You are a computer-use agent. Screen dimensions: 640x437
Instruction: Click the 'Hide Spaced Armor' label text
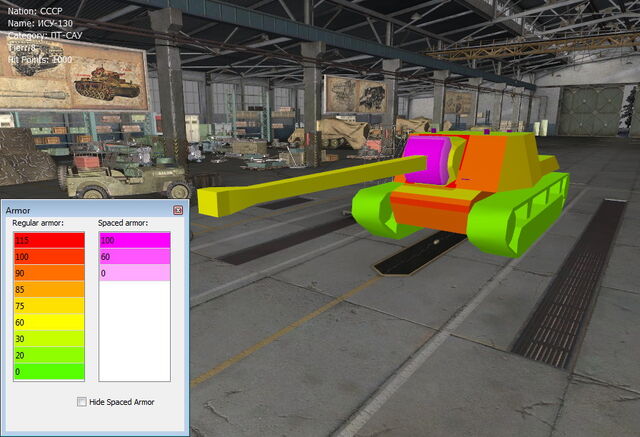tap(122, 402)
